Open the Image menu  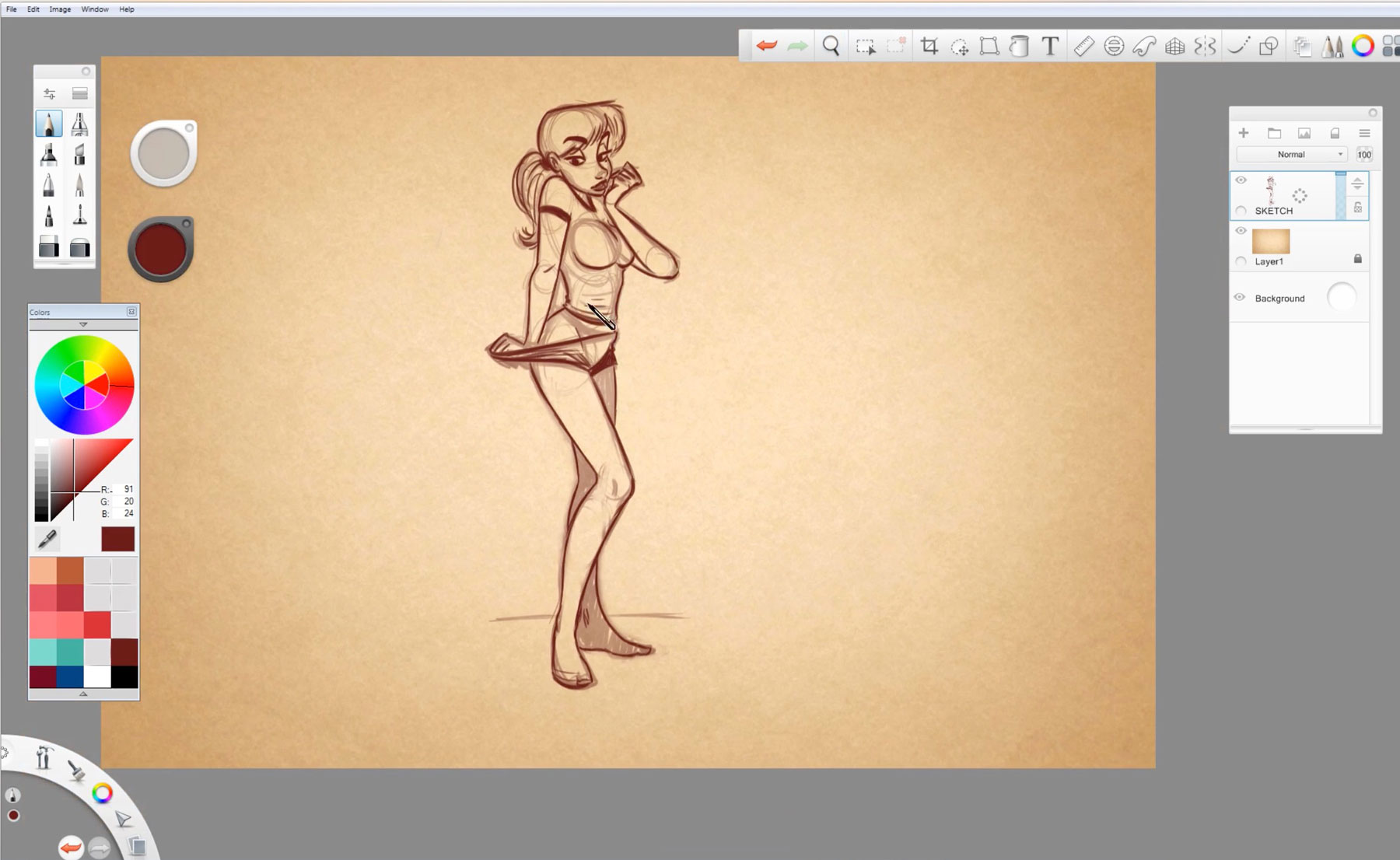(60, 9)
